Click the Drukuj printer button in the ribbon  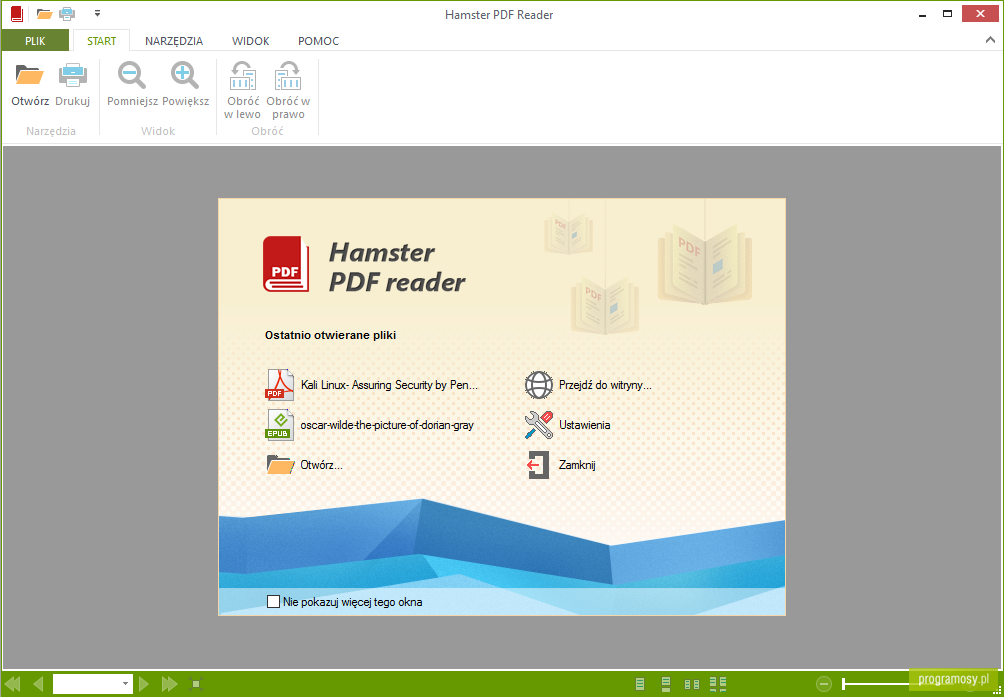pos(72,84)
